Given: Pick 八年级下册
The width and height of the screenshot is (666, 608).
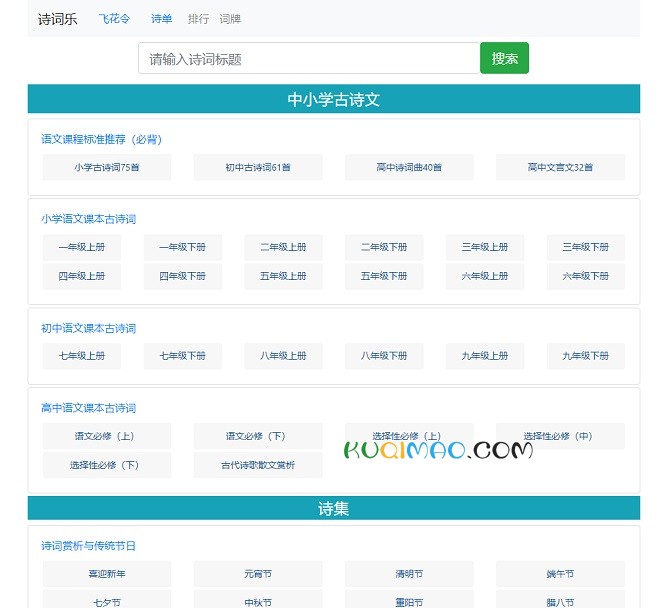Looking at the screenshot, I should point(384,356).
